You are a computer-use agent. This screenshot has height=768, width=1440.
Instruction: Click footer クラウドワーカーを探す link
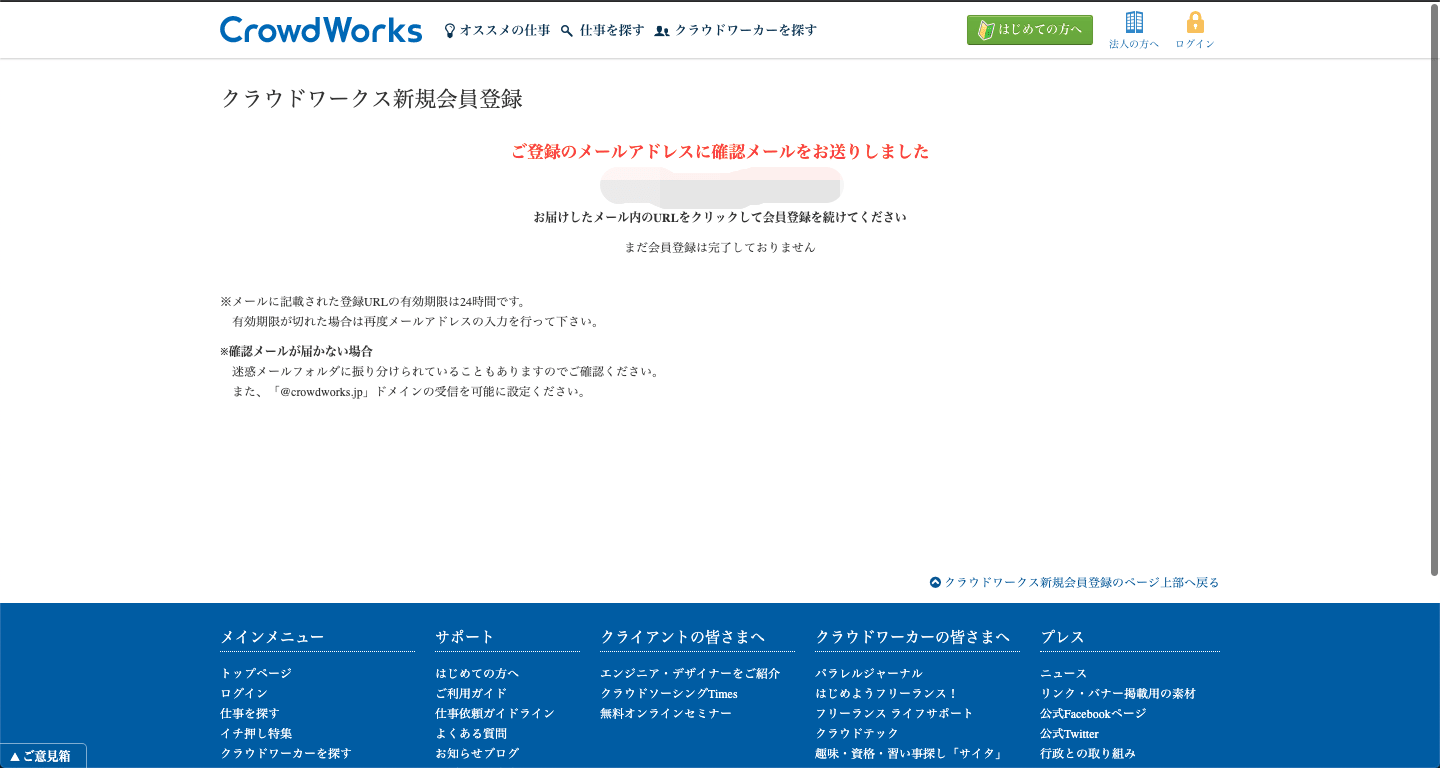tap(286, 753)
